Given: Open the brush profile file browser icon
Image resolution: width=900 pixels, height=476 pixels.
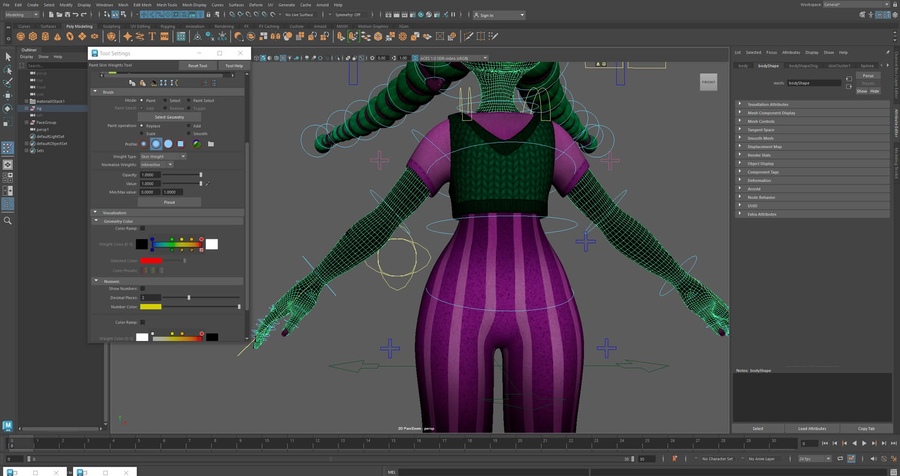Looking at the screenshot, I should (211, 144).
